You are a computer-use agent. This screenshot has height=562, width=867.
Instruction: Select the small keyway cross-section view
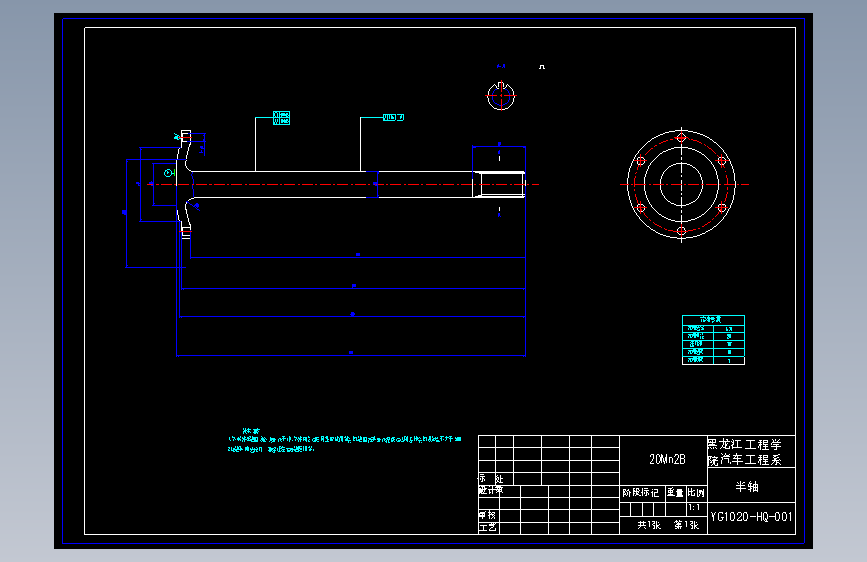[x=501, y=96]
